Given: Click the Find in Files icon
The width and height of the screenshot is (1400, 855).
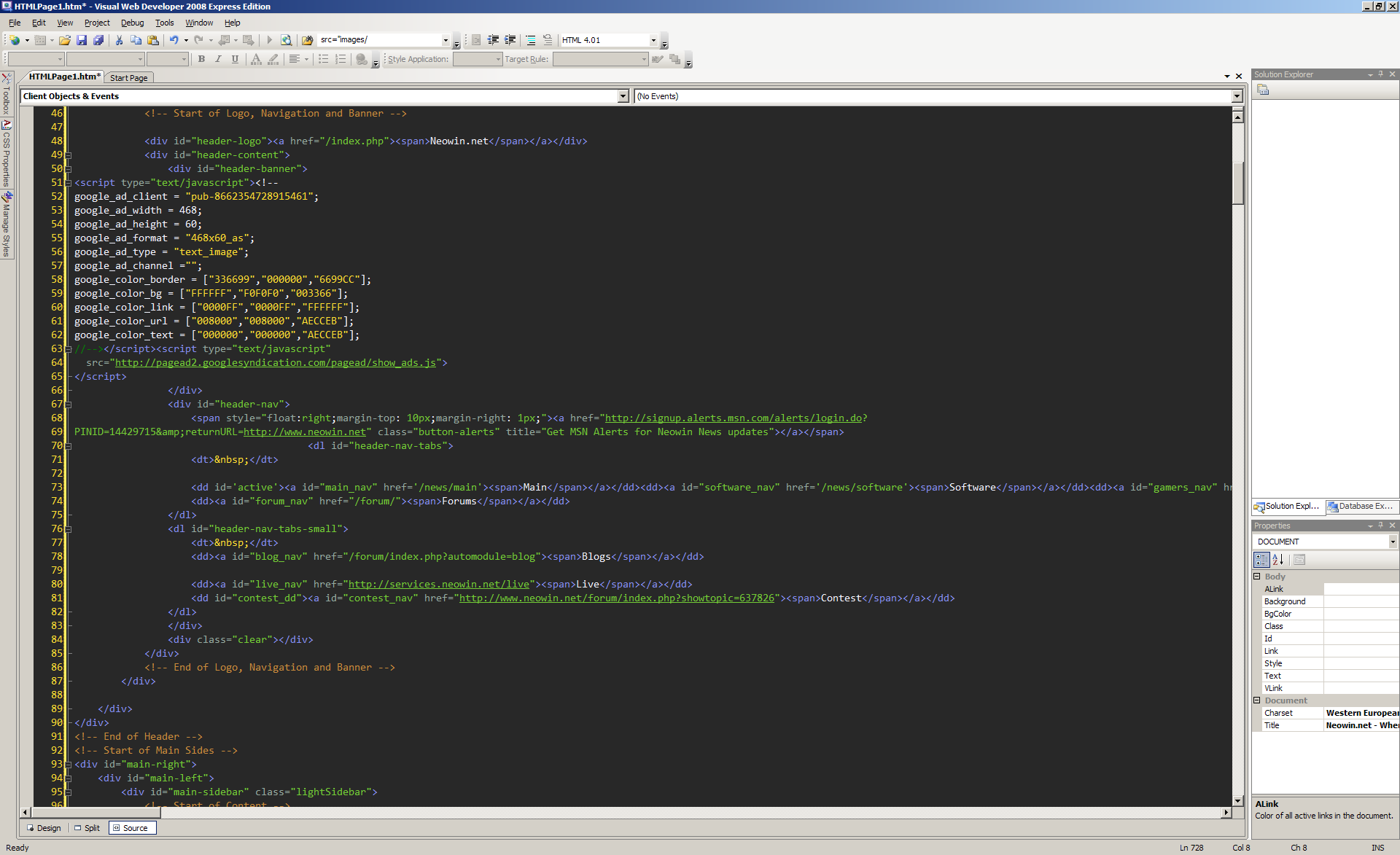Looking at the screenshot, I should pyautogui.click(x=307, y=40).
